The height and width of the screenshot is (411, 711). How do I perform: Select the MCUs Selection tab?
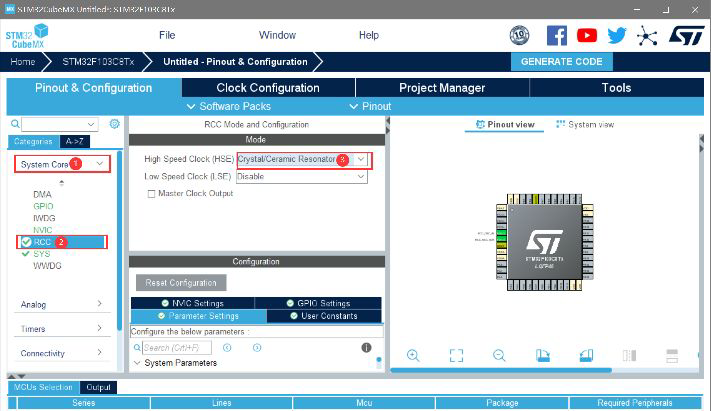point(44,387)
